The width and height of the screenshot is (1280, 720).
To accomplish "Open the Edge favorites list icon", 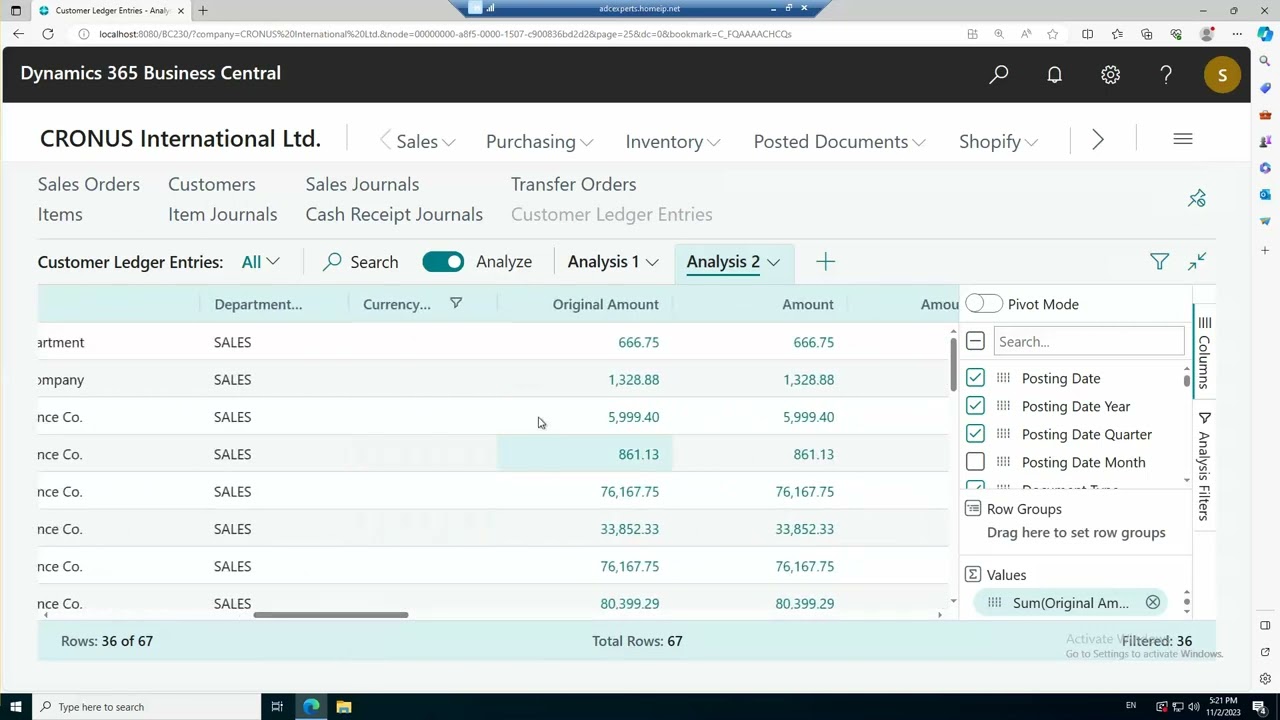I will 1117,34.
